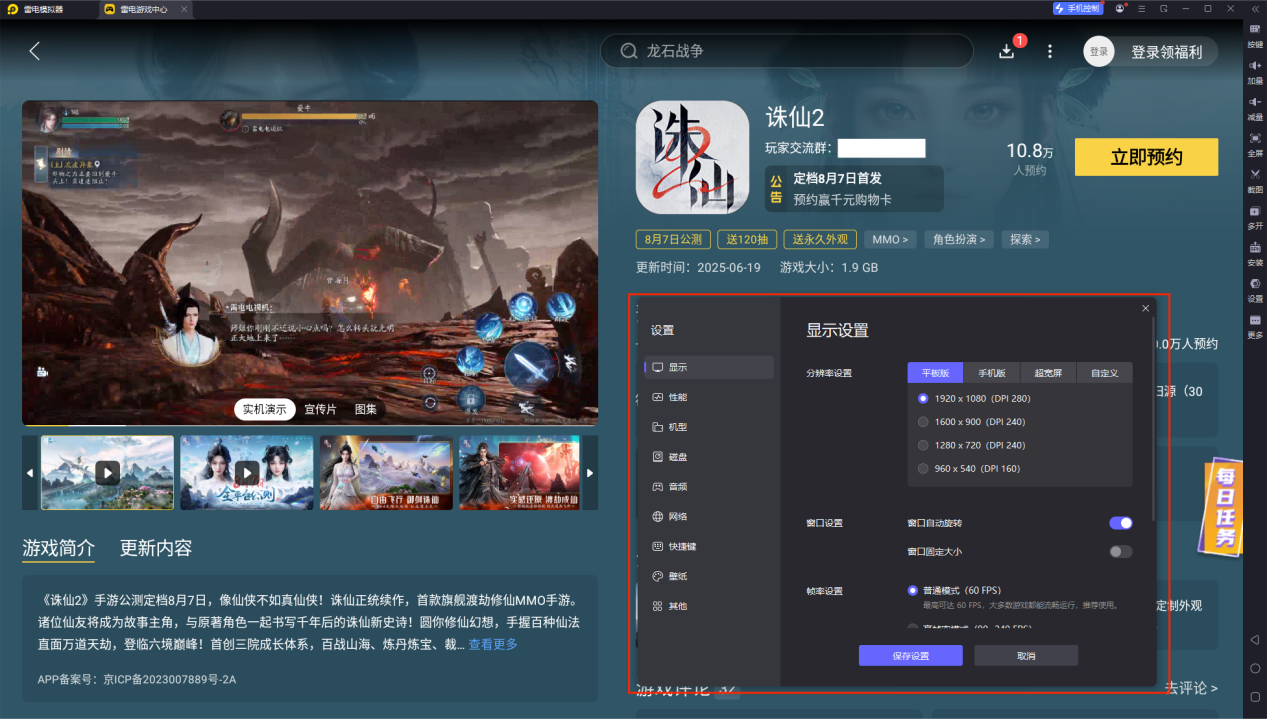
Task: Open 网络 settings section
Action: [709, 517]
